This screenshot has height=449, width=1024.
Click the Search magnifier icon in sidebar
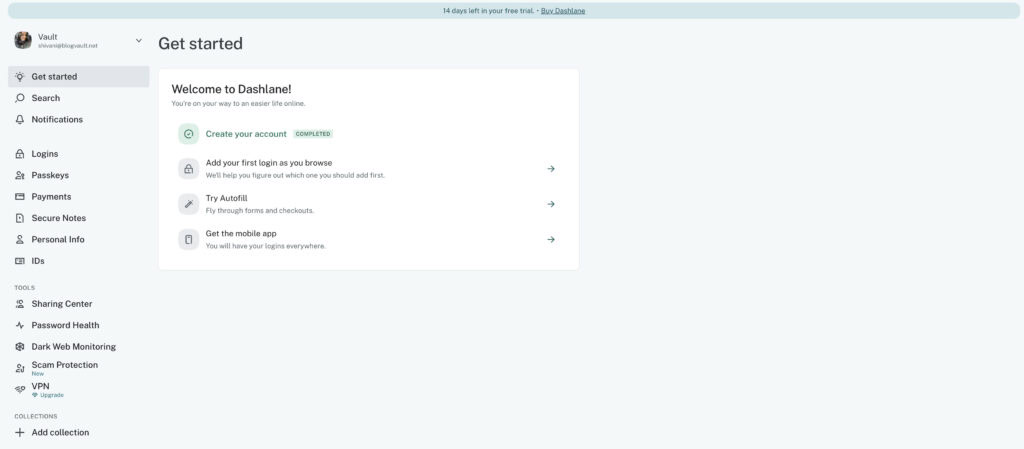tap(20, 98)
